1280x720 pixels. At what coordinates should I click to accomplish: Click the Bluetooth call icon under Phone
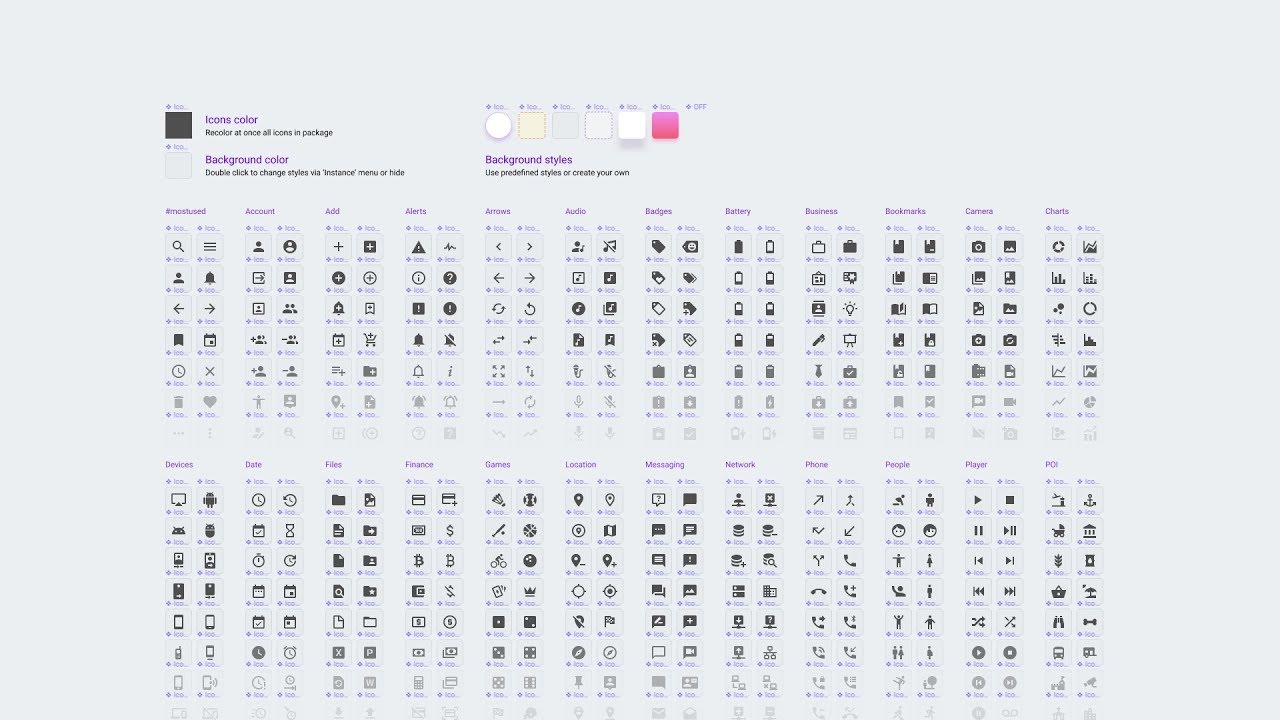849,620
